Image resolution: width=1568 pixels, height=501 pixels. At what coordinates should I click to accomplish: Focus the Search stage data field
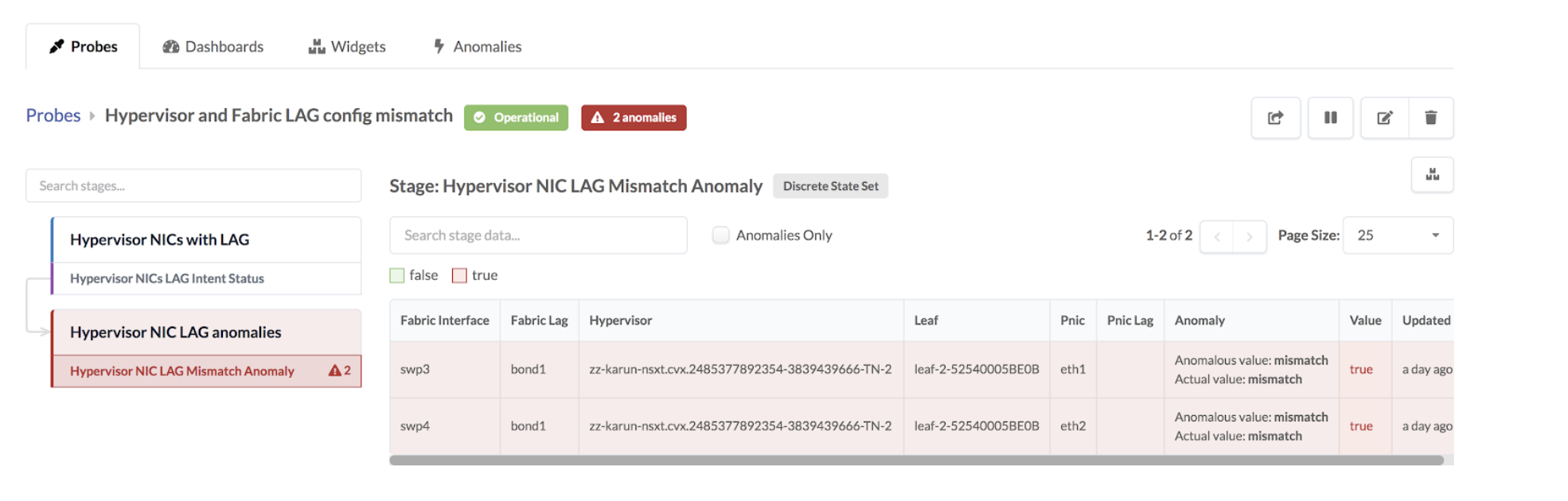(538, 235)
